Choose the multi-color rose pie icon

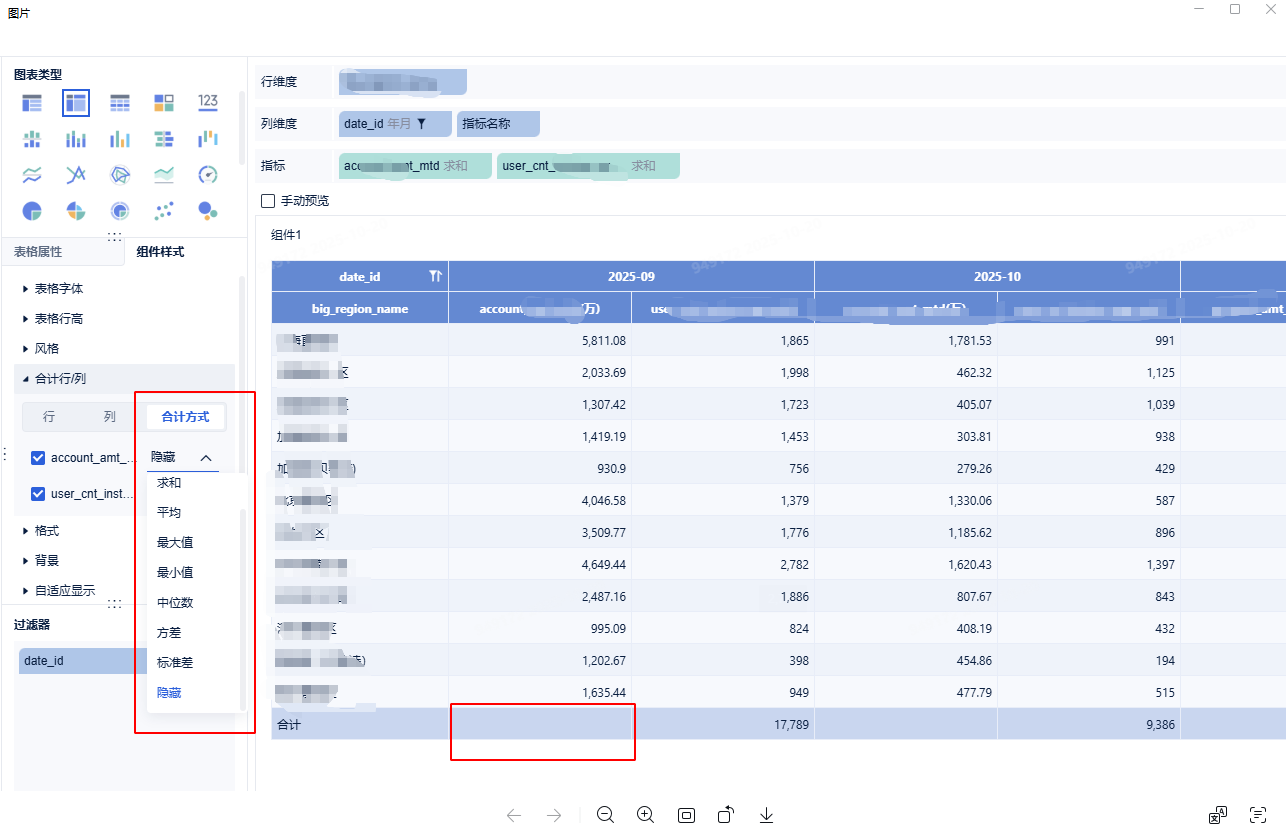tap(76, 211)
